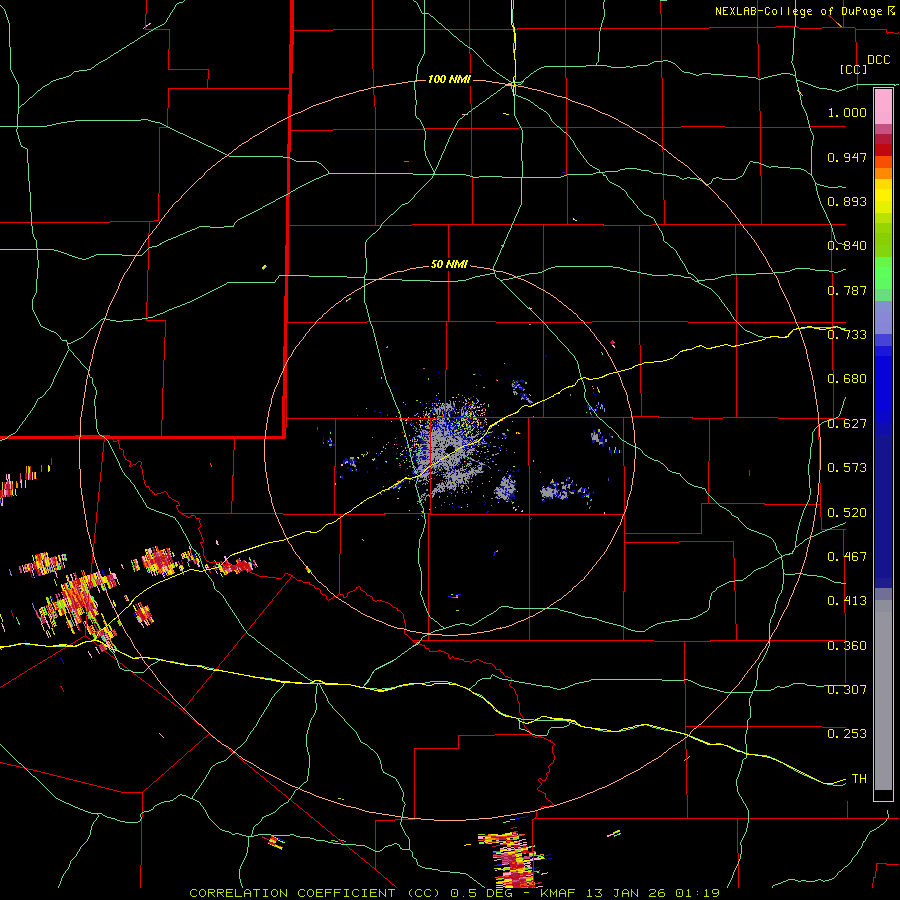
Task: Select the 0.627 legend value
Action: (x=847, y=424)
